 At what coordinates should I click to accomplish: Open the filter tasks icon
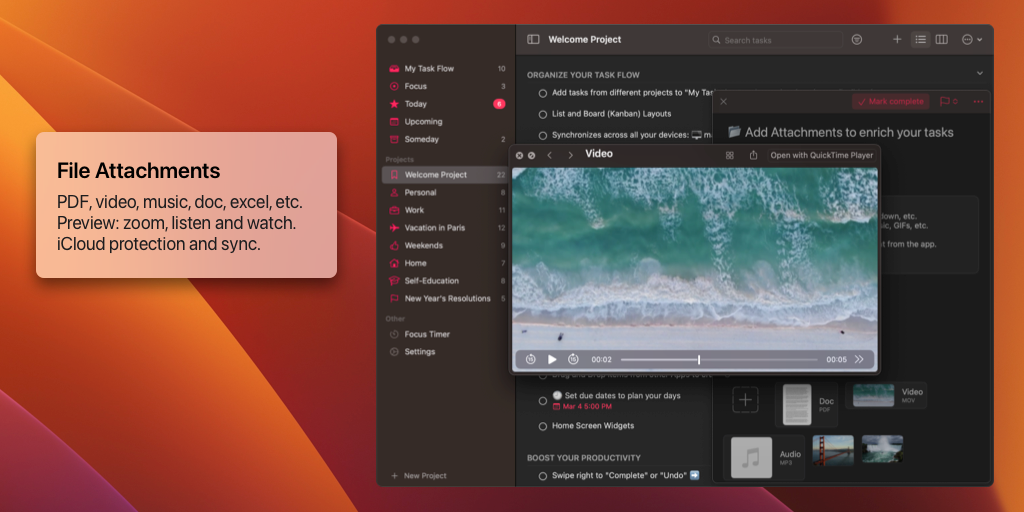[x=857, y=40]
